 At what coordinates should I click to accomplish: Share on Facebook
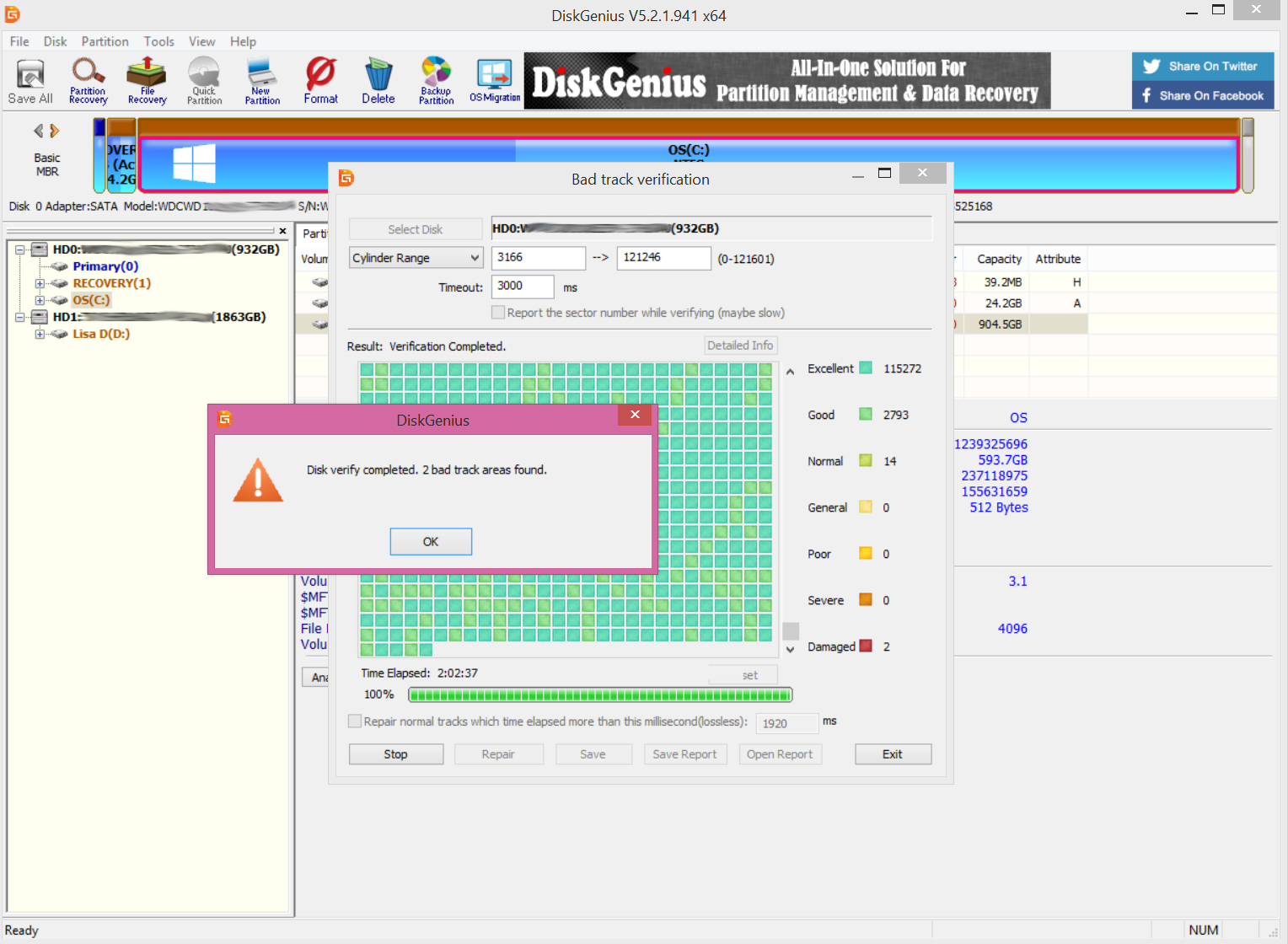(x=1203, y=95)
